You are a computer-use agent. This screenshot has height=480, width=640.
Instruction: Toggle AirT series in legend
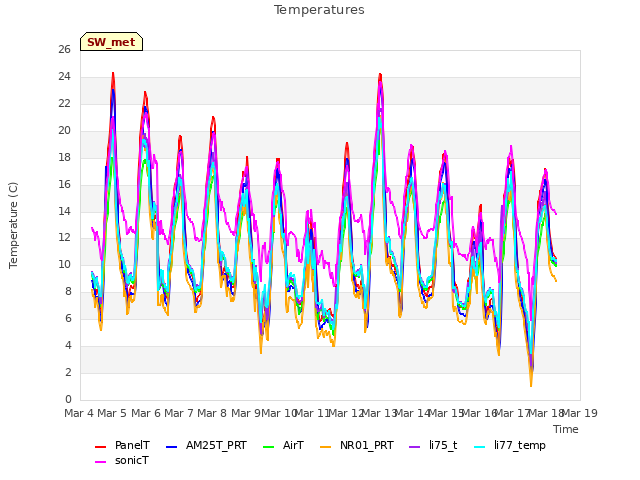coord(284,445)
